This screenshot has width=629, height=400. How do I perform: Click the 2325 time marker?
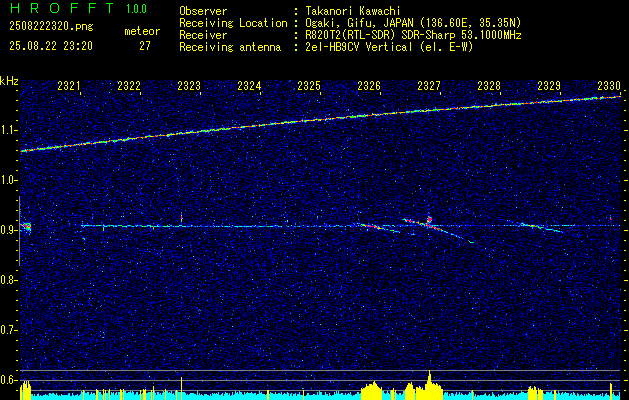[x=308, y=85]
